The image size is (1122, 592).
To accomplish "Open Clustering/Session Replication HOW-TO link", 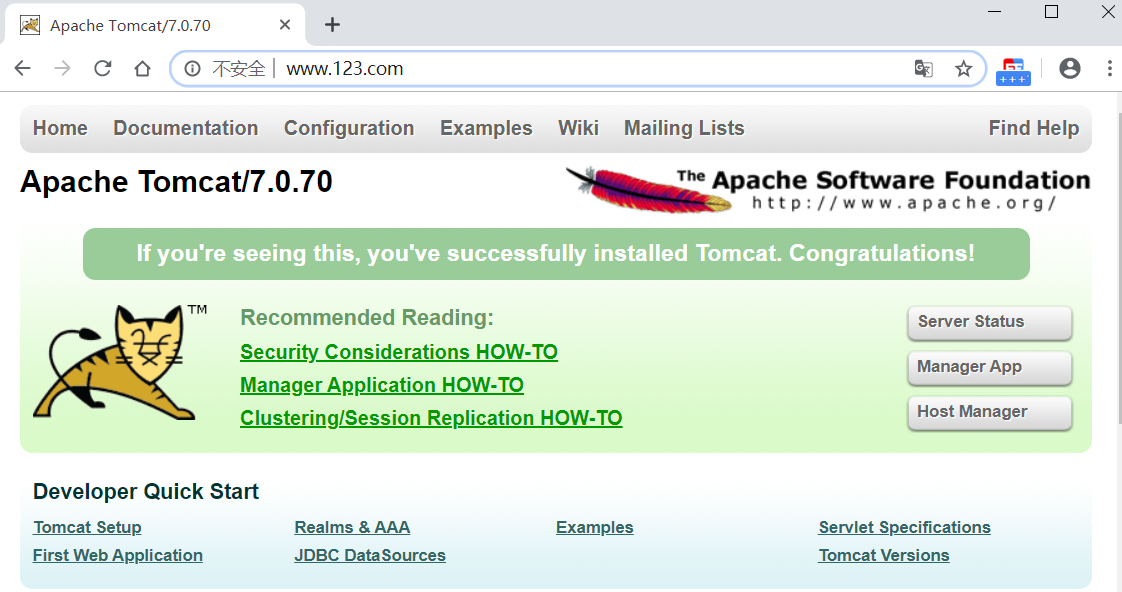I will (x=431, y=418).
